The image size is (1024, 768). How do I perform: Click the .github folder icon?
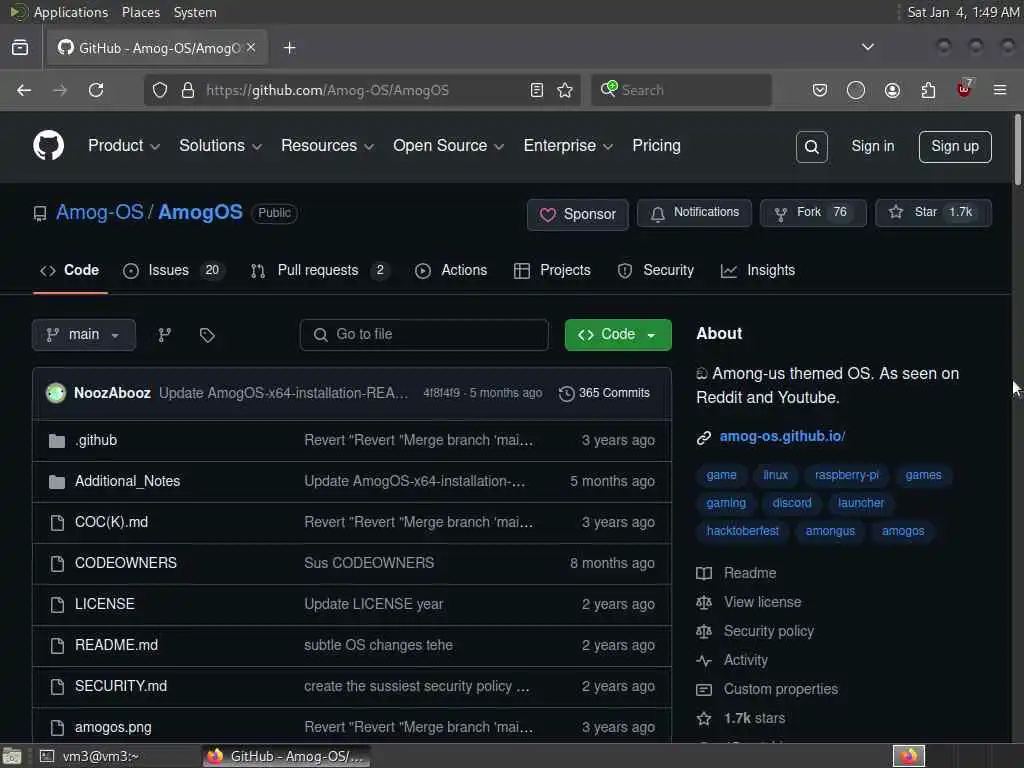(x=57, y=441)
